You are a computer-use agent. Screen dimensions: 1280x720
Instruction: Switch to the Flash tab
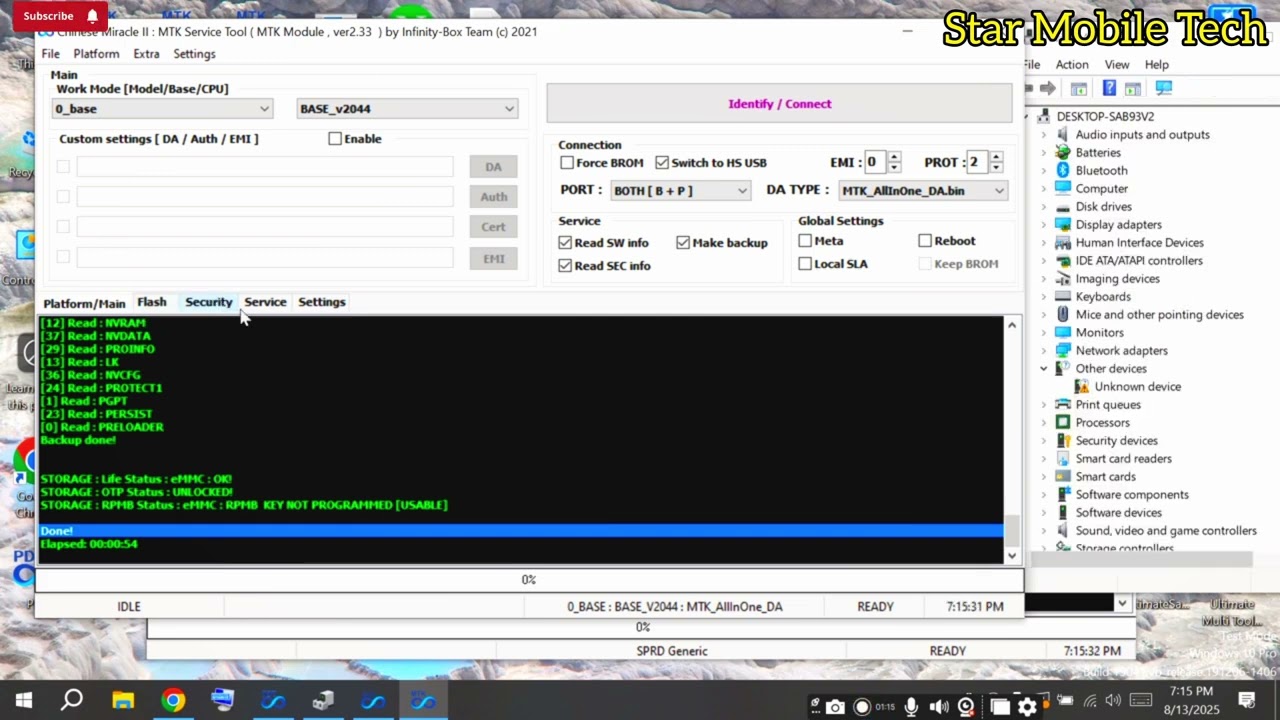tap(152, 302)
